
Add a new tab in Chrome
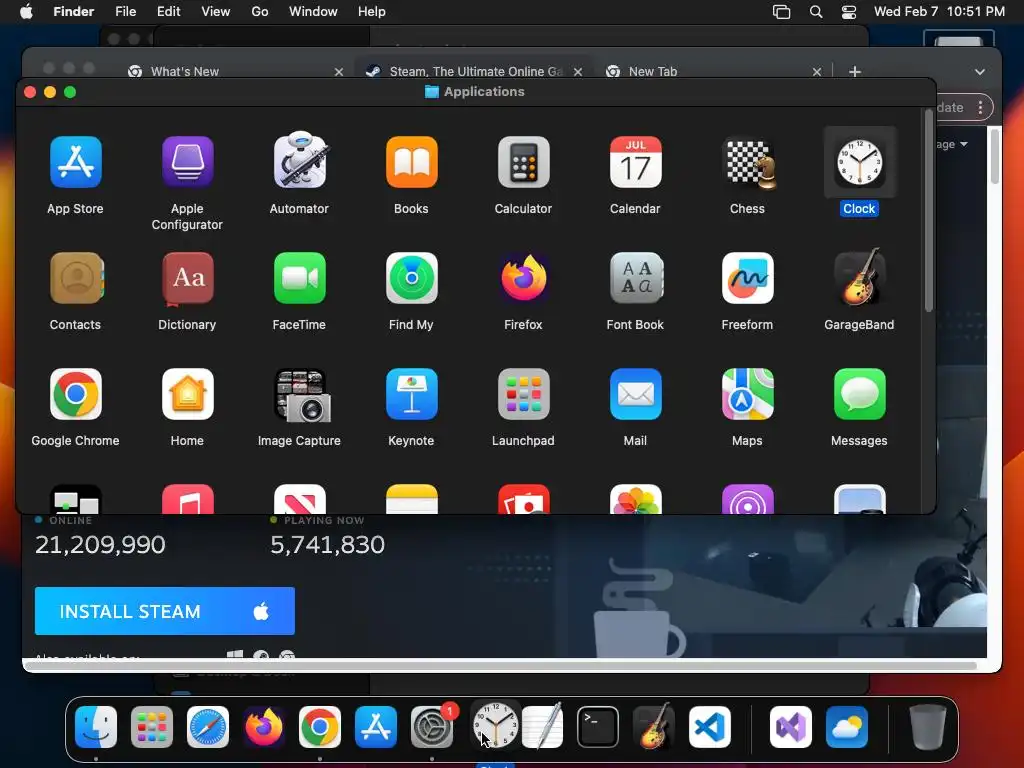pos(855,72)
